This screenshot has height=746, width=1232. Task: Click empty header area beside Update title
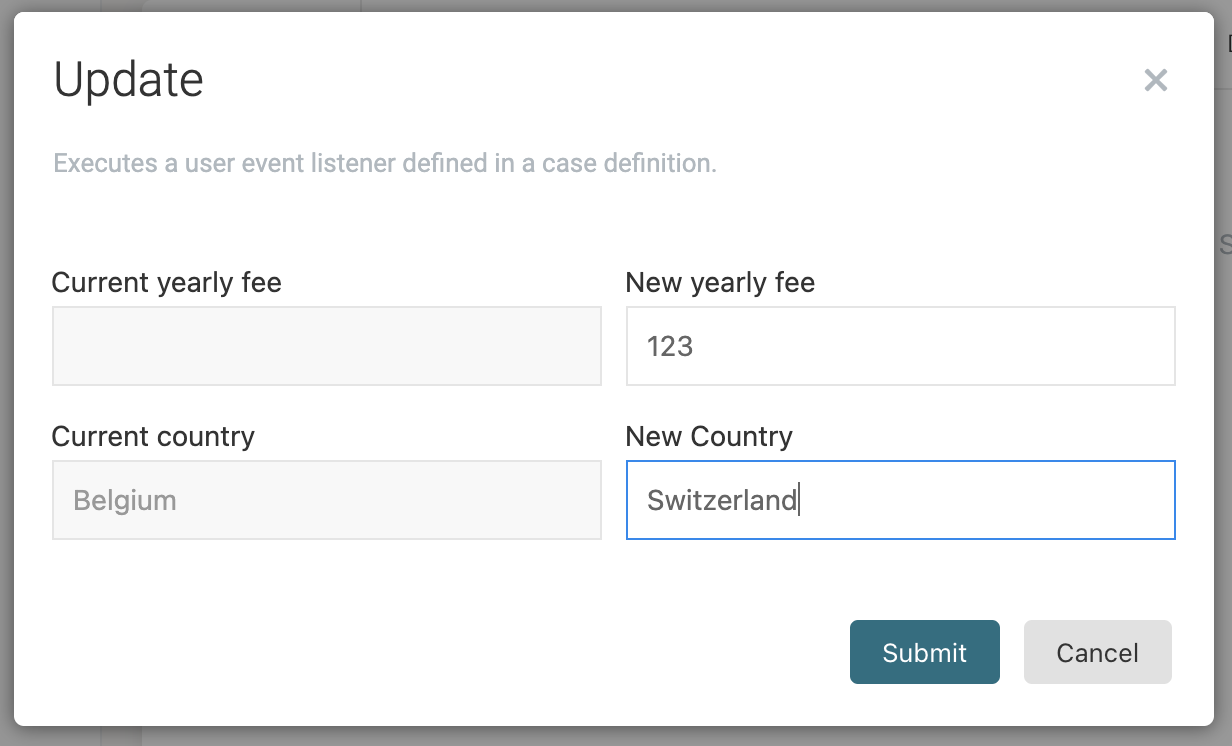pyautogui.click(x=650, y=80)
